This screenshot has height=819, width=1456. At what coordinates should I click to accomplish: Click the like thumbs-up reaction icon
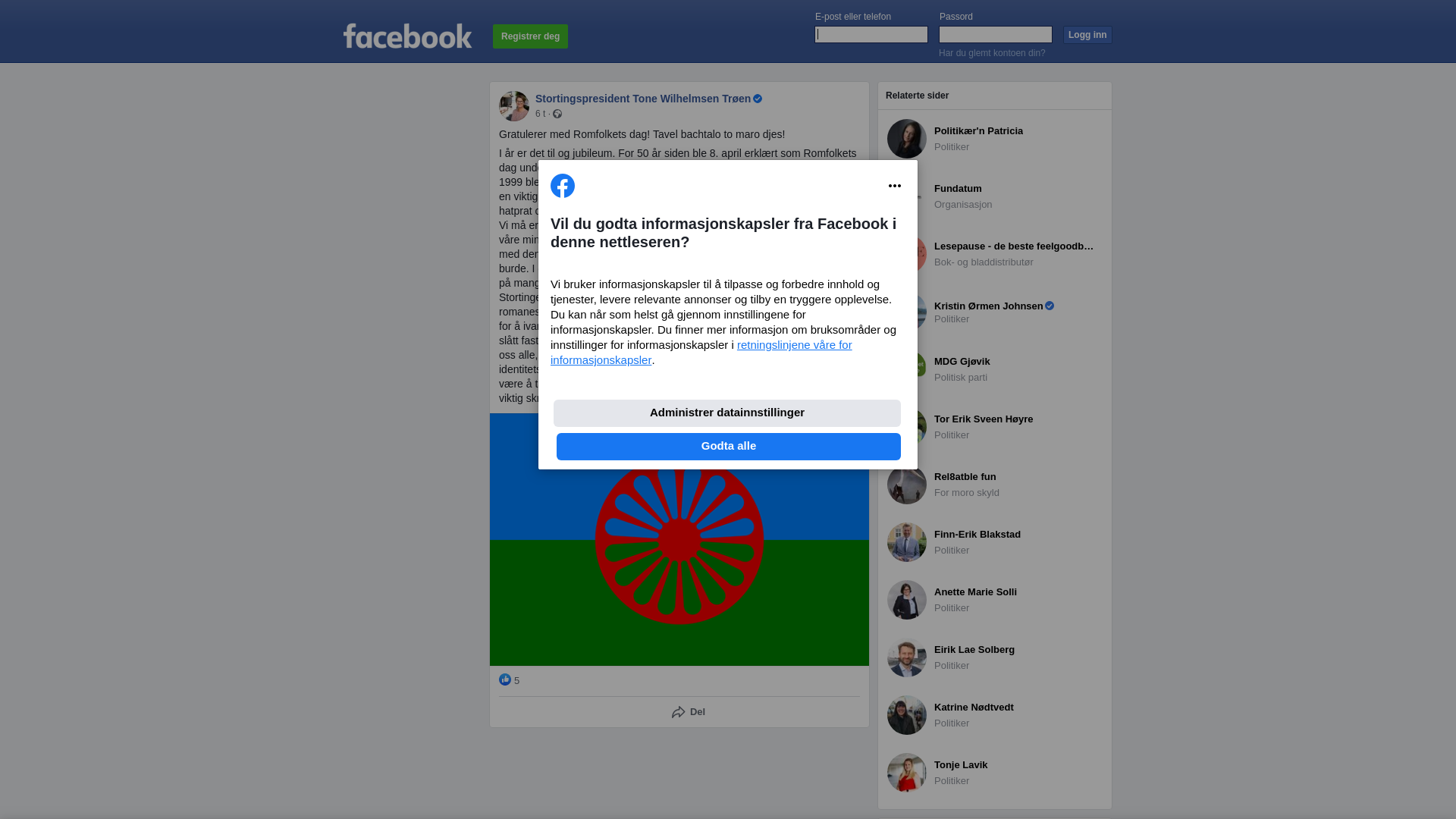coord(505,679)
